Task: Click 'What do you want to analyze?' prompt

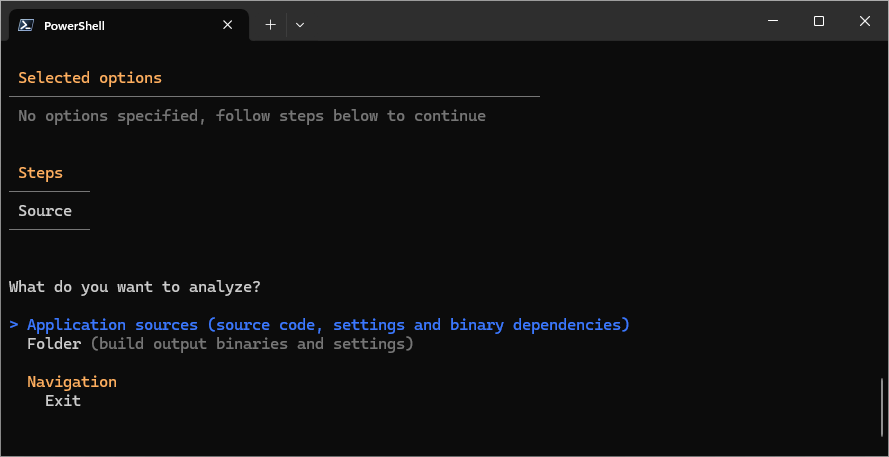Action: (x=135, y=287)
